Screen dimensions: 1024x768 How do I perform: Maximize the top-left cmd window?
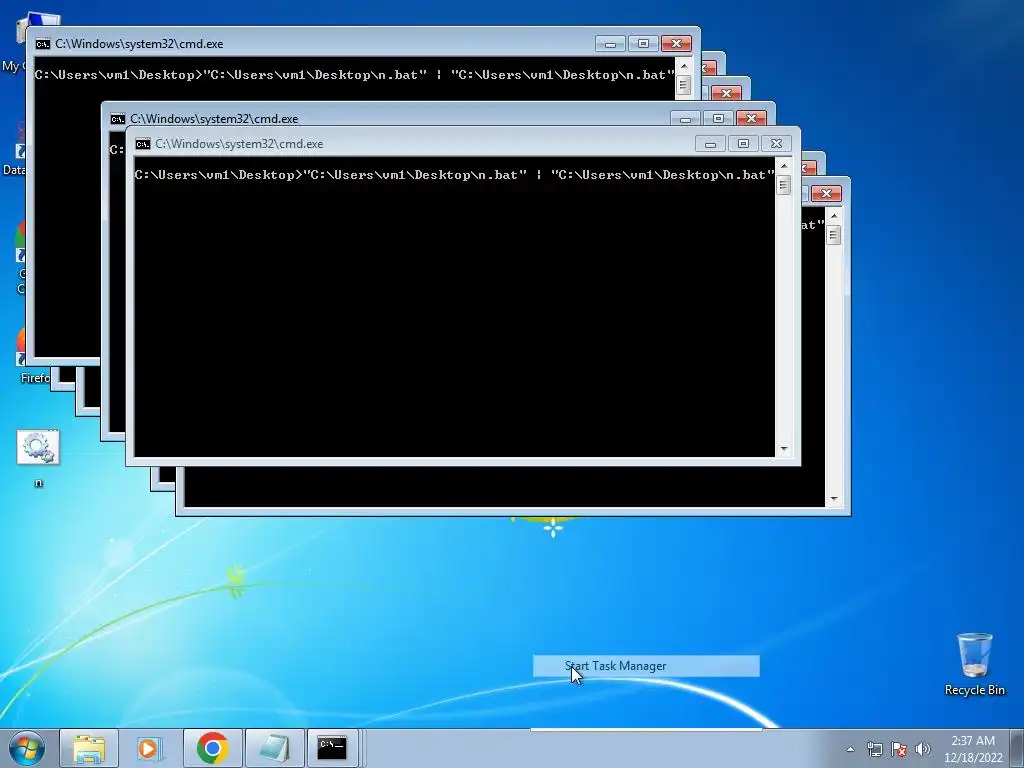click(643, 44)
